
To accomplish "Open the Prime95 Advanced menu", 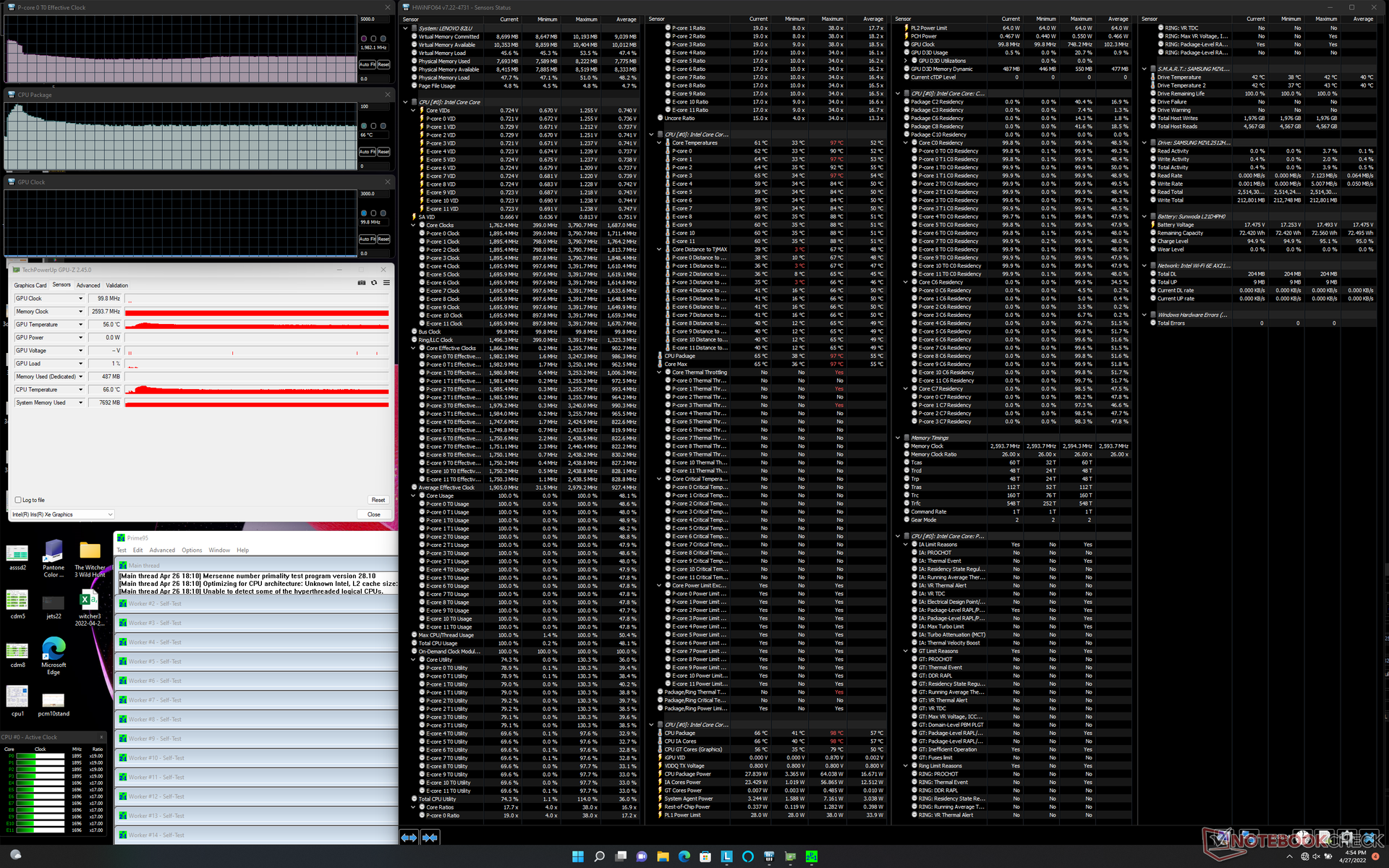I will point(162,550).
